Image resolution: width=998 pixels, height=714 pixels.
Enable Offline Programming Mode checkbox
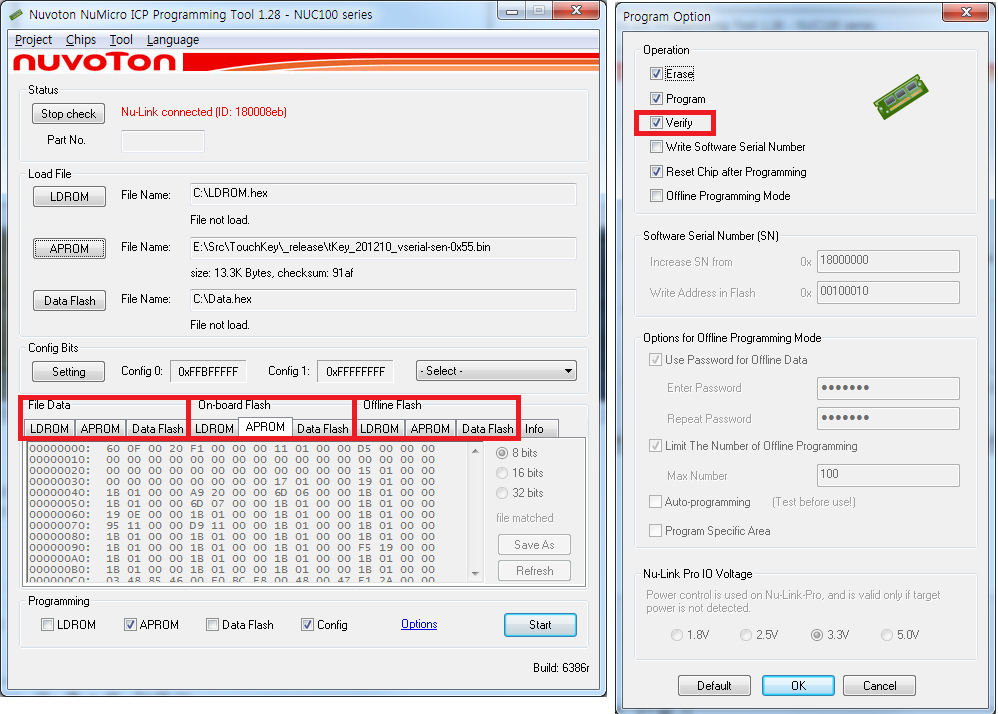(656, 196)
